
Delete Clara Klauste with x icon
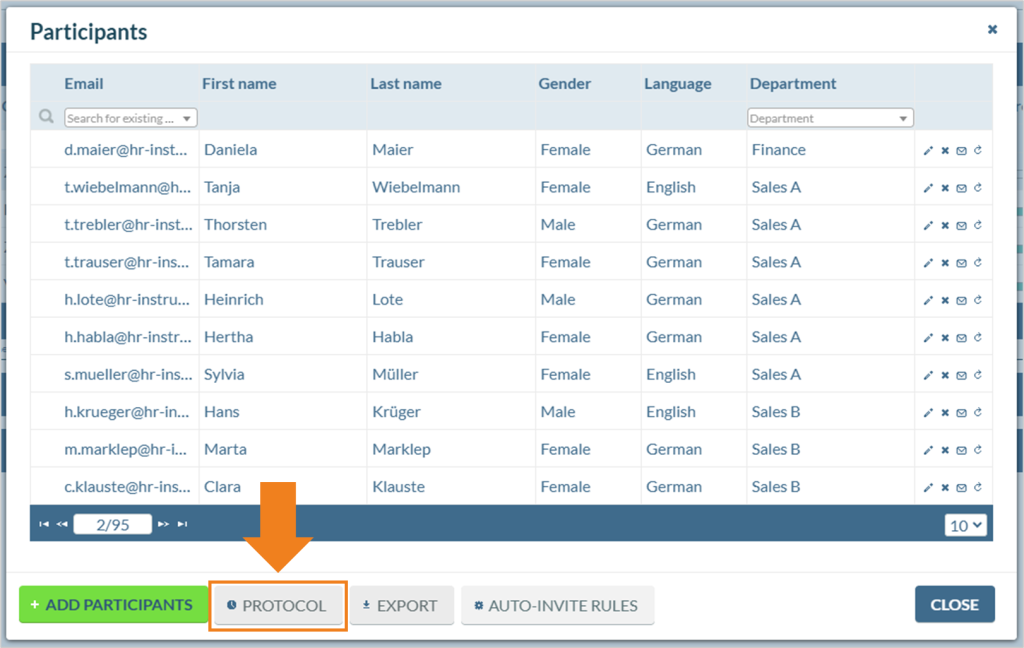945,488
